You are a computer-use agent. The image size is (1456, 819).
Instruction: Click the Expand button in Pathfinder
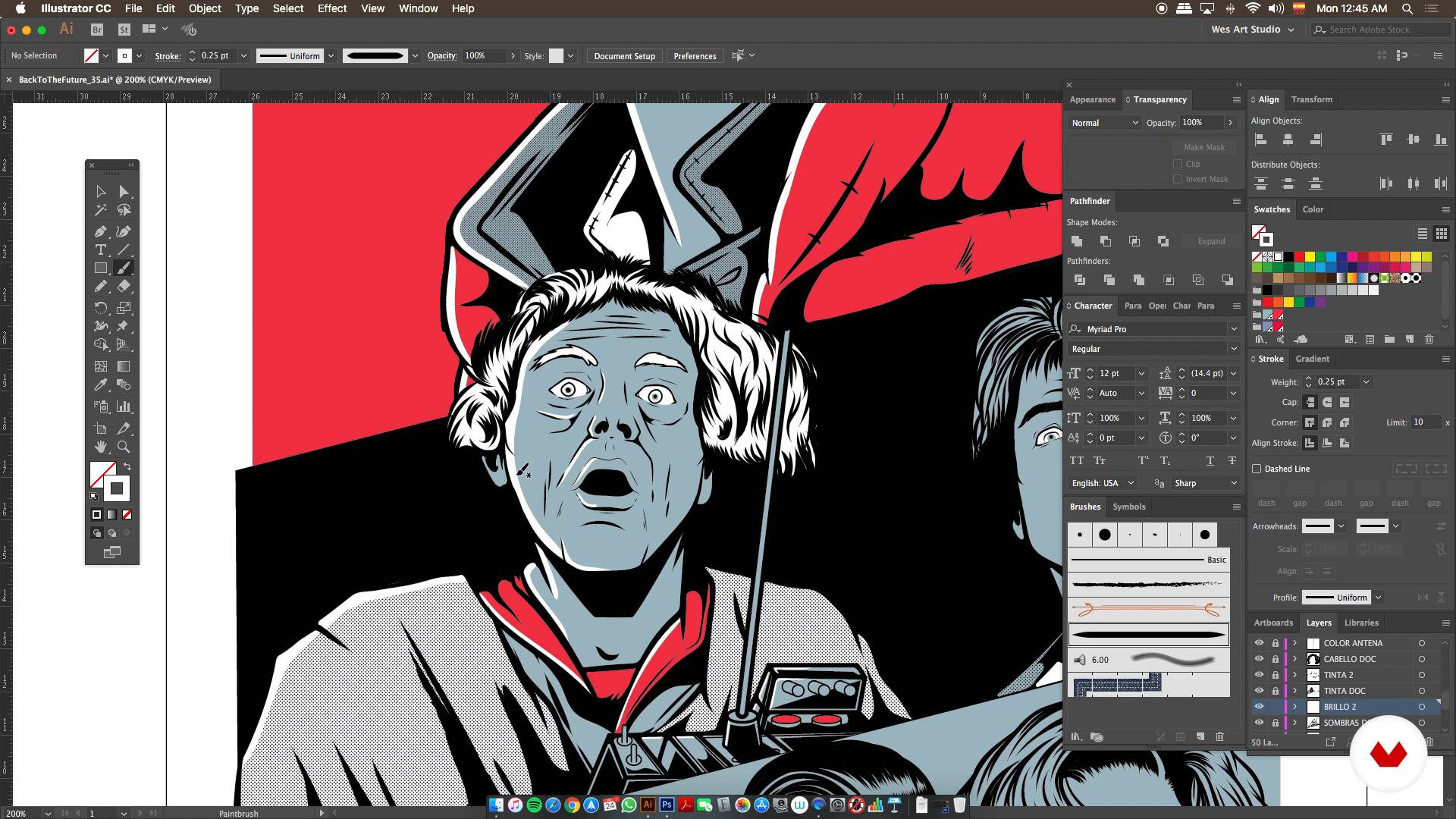click(1211, 241)
